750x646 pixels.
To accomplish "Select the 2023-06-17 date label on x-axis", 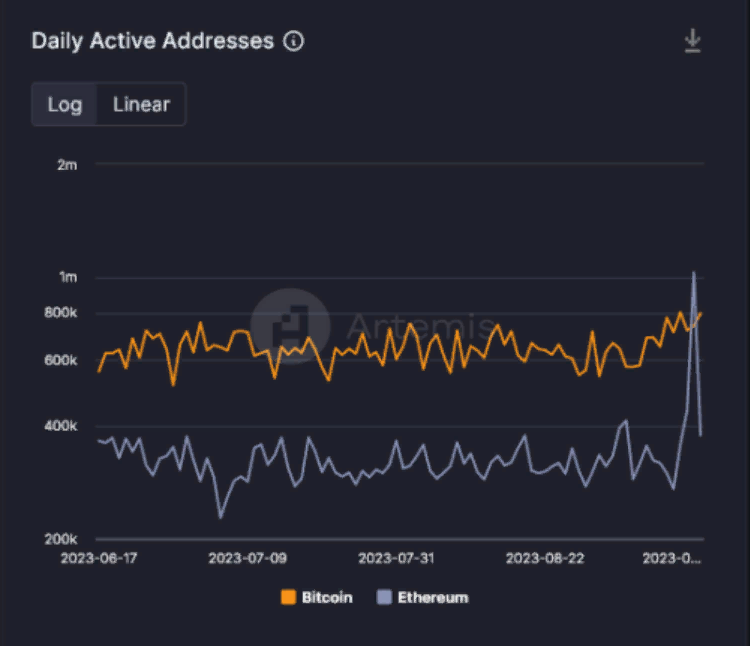I will [x=97, y=557].
